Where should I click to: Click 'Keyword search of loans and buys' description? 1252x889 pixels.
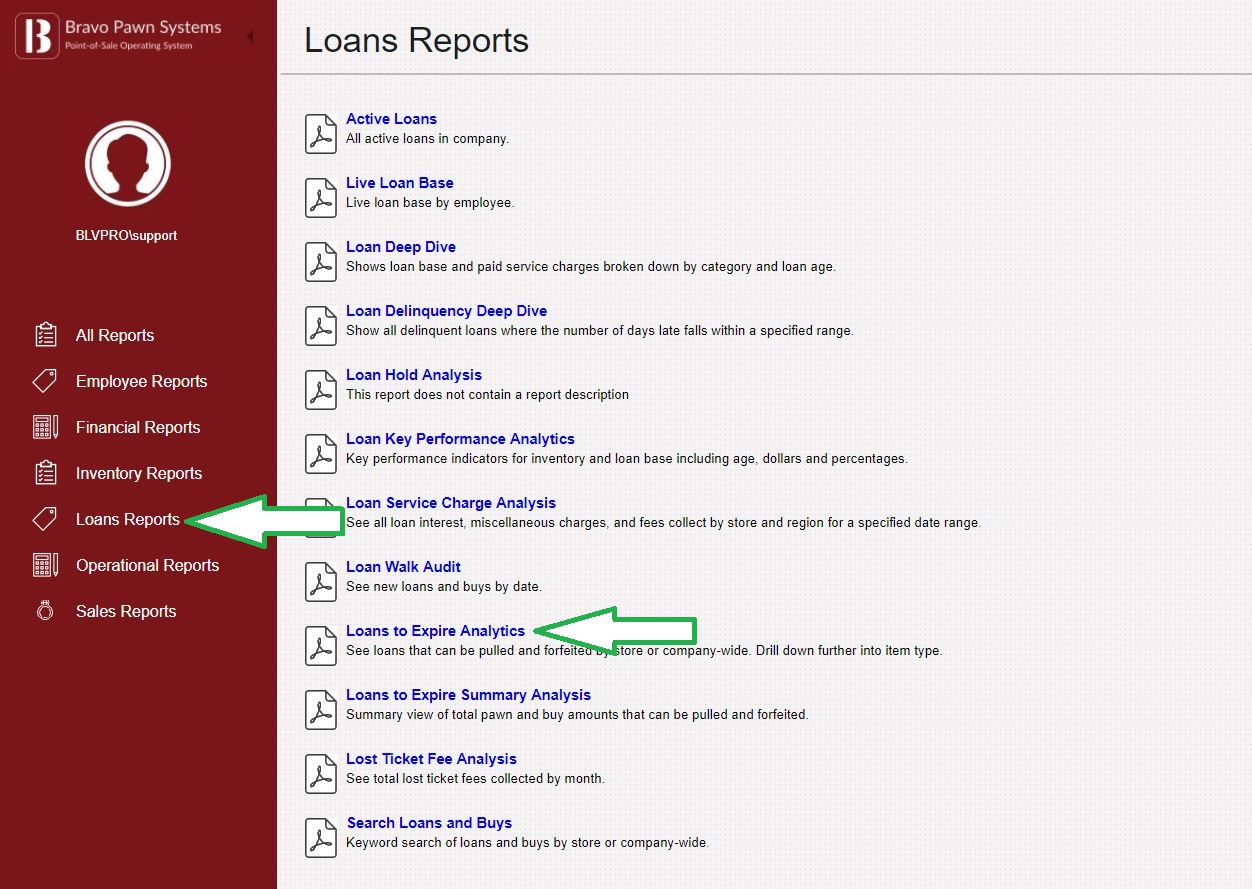tap(527, 843)
